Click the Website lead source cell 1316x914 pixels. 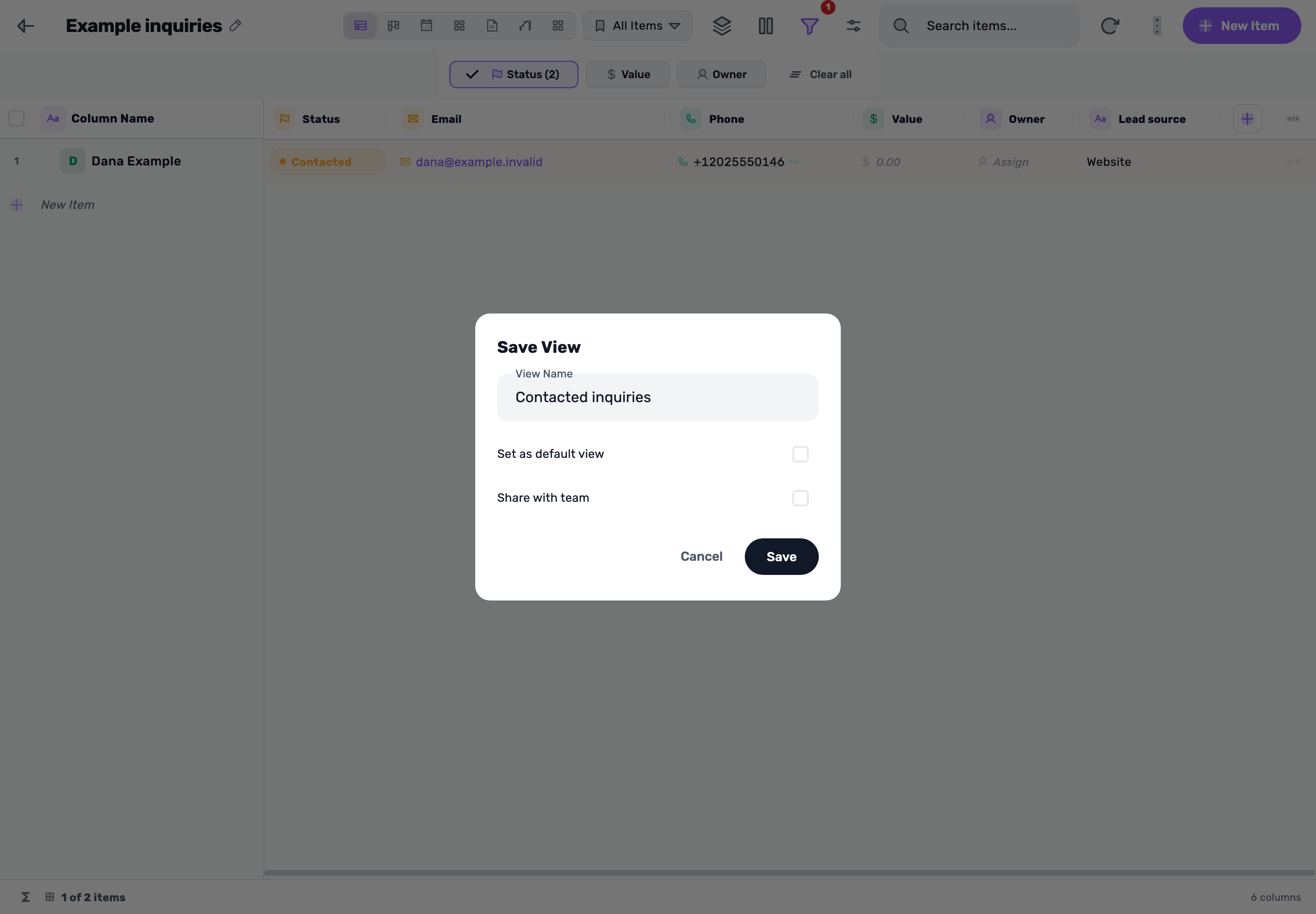[x=1109, y=162]
